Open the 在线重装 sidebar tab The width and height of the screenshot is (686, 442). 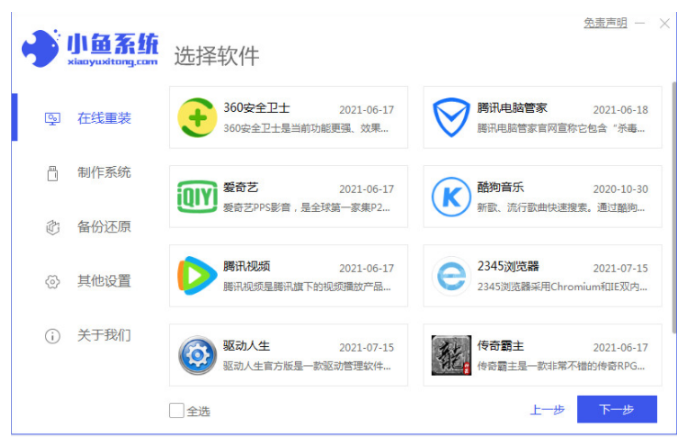point(104,118)
